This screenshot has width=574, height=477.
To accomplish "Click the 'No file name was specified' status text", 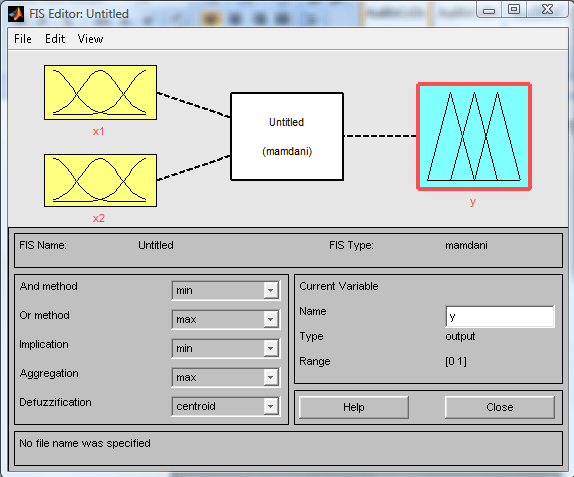I will [x=85, y=443].
